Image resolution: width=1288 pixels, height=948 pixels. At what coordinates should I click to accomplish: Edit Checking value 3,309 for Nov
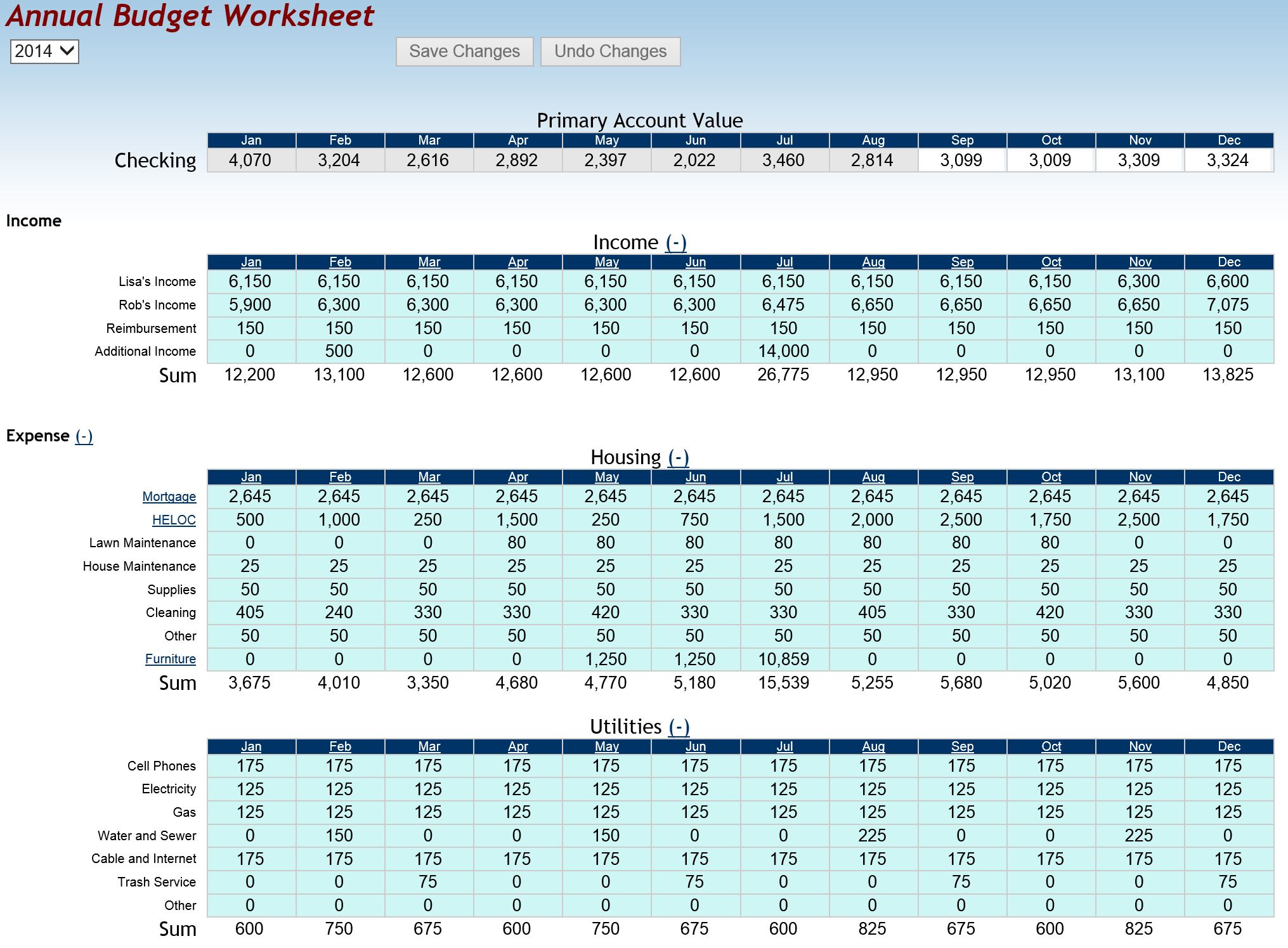click(x=1140, y=160)
